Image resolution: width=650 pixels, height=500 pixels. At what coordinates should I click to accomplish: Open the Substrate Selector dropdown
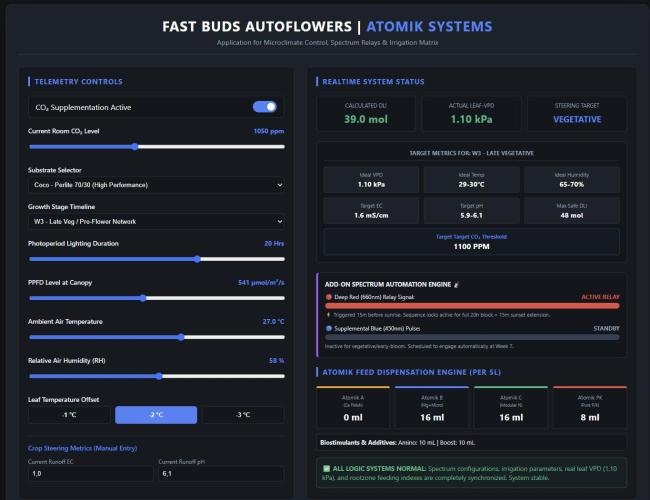(x=156, y=185)
